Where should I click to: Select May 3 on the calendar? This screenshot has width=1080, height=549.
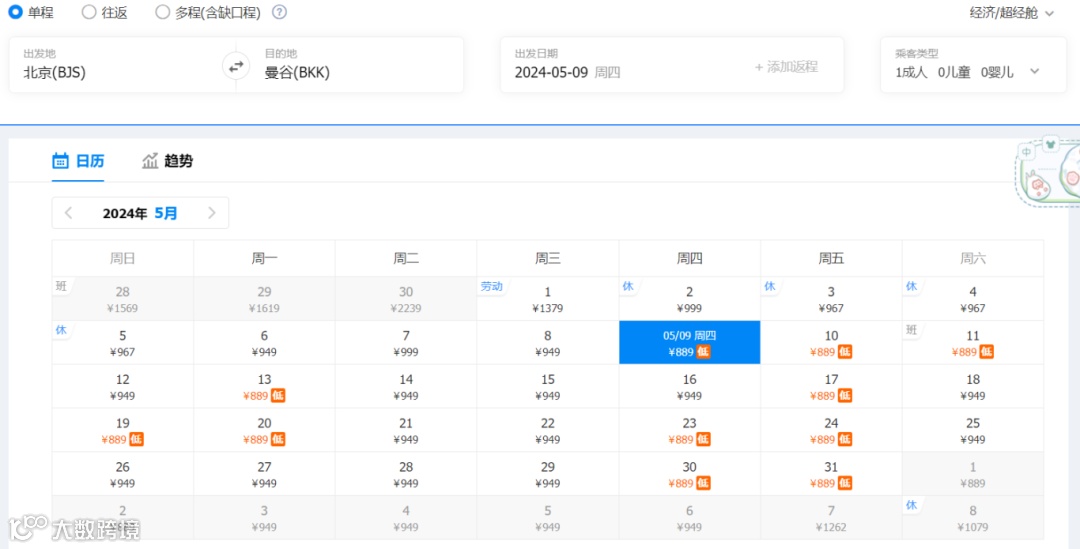point(831,299)
